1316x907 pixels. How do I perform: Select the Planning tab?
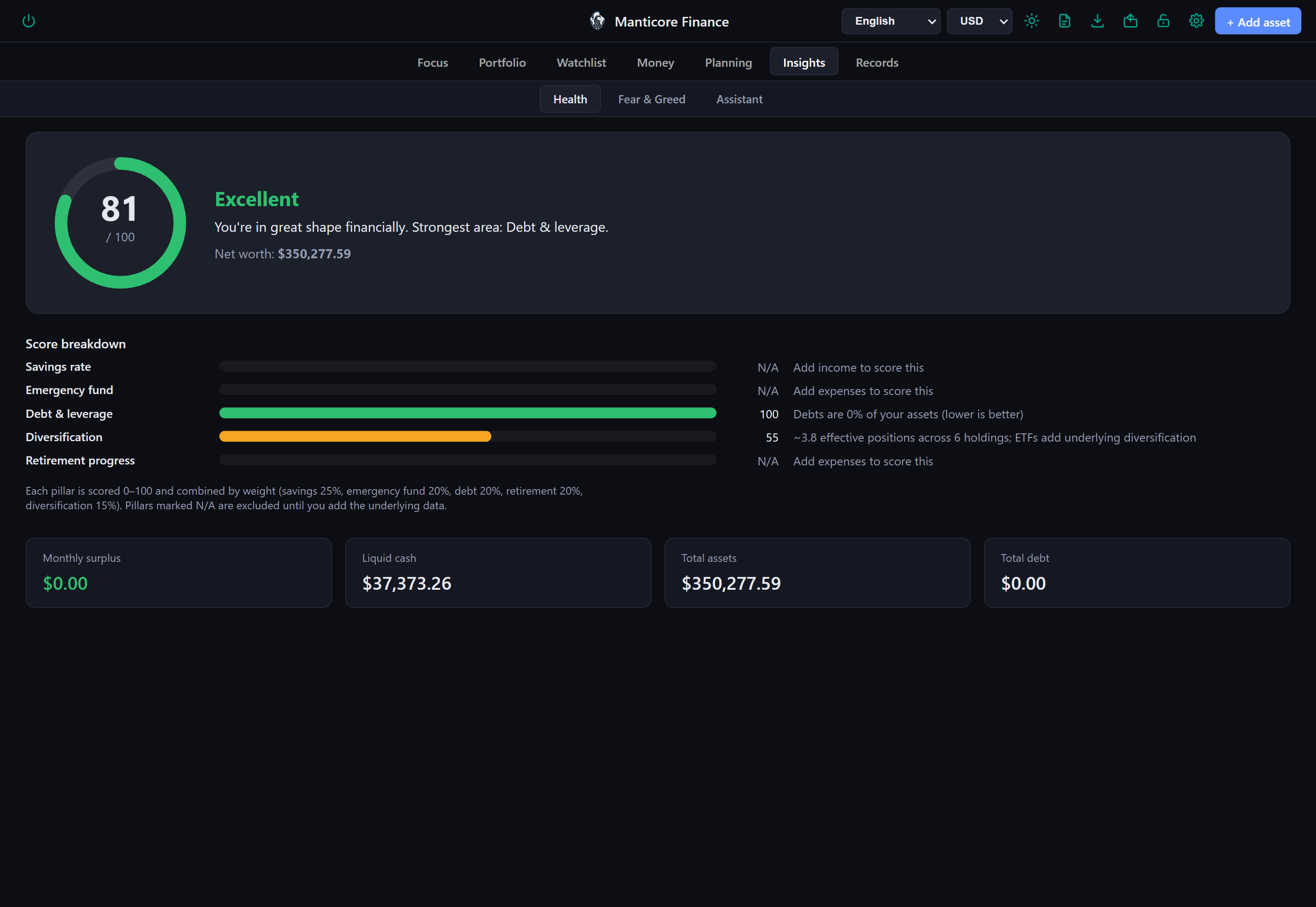728,63
